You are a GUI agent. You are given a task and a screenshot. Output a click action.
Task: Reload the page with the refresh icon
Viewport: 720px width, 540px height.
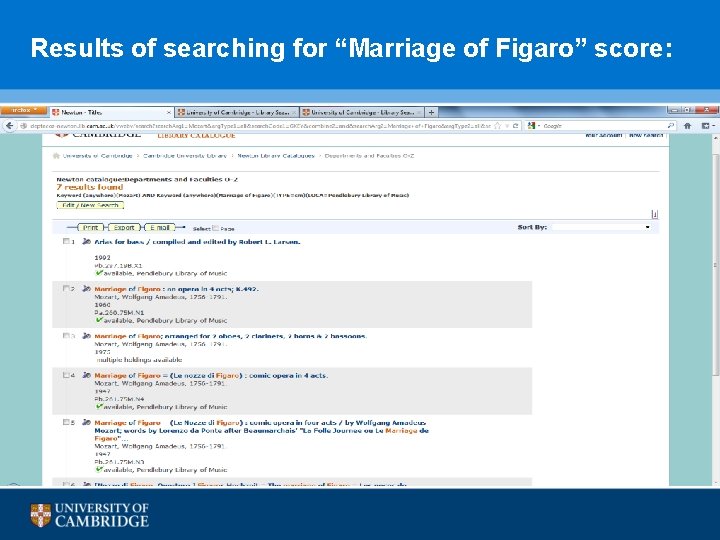pos(516,126)
